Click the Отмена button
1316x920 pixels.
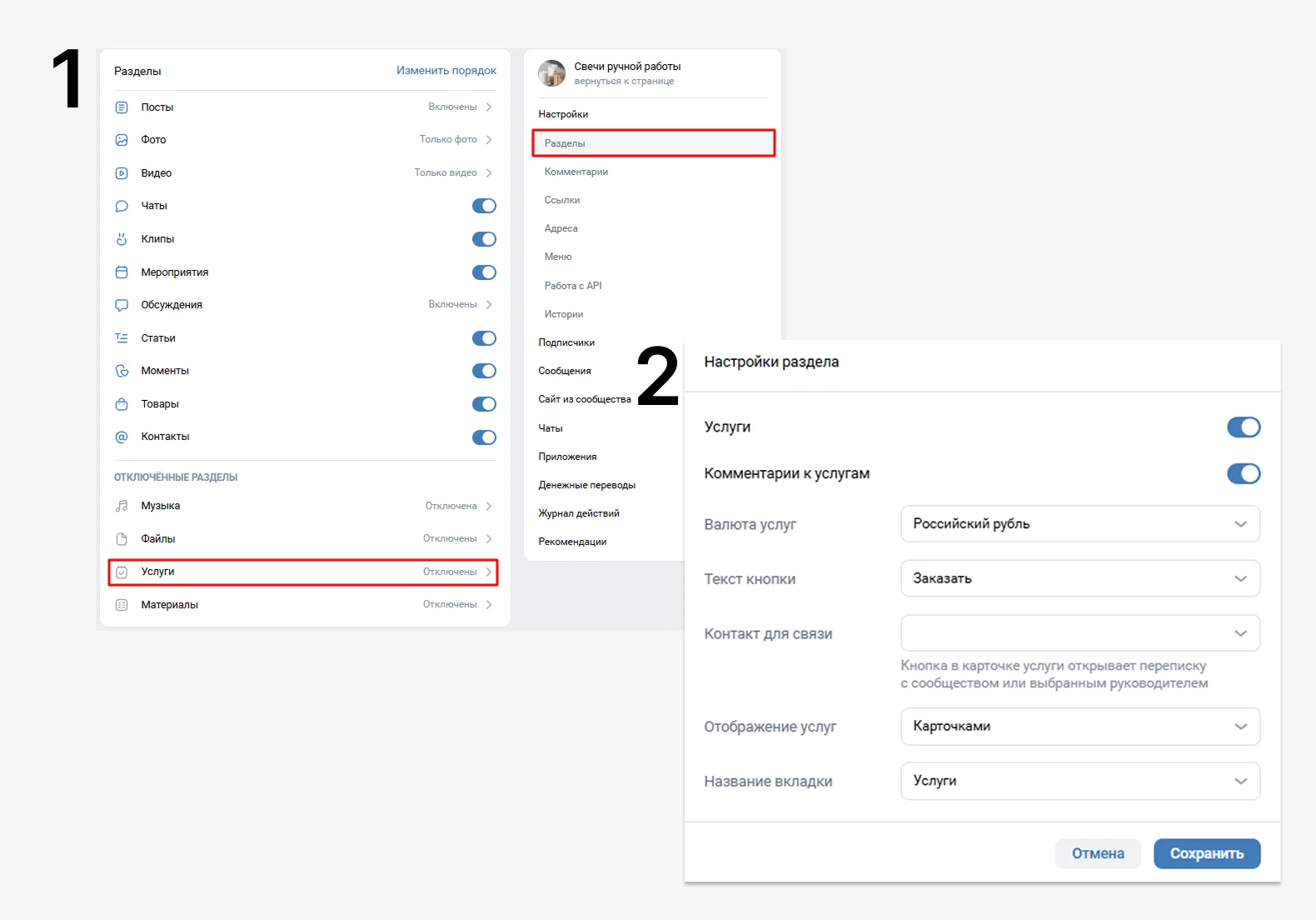click(x=1098, y=853)
